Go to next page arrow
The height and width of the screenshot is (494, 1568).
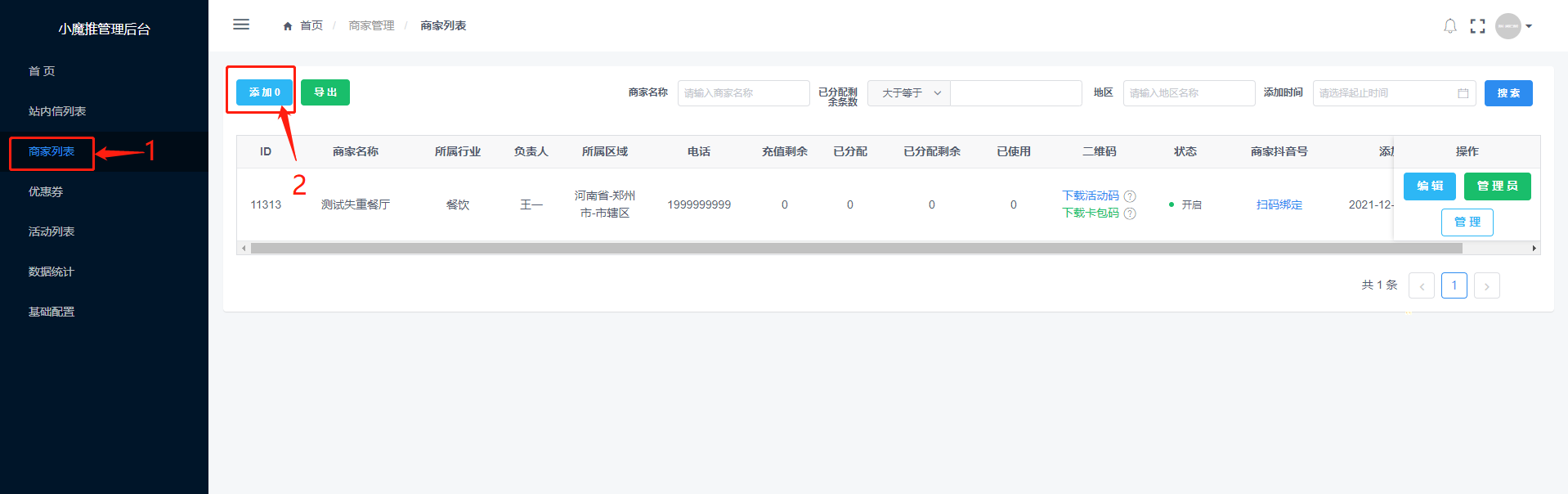(x=1486, y=285)
